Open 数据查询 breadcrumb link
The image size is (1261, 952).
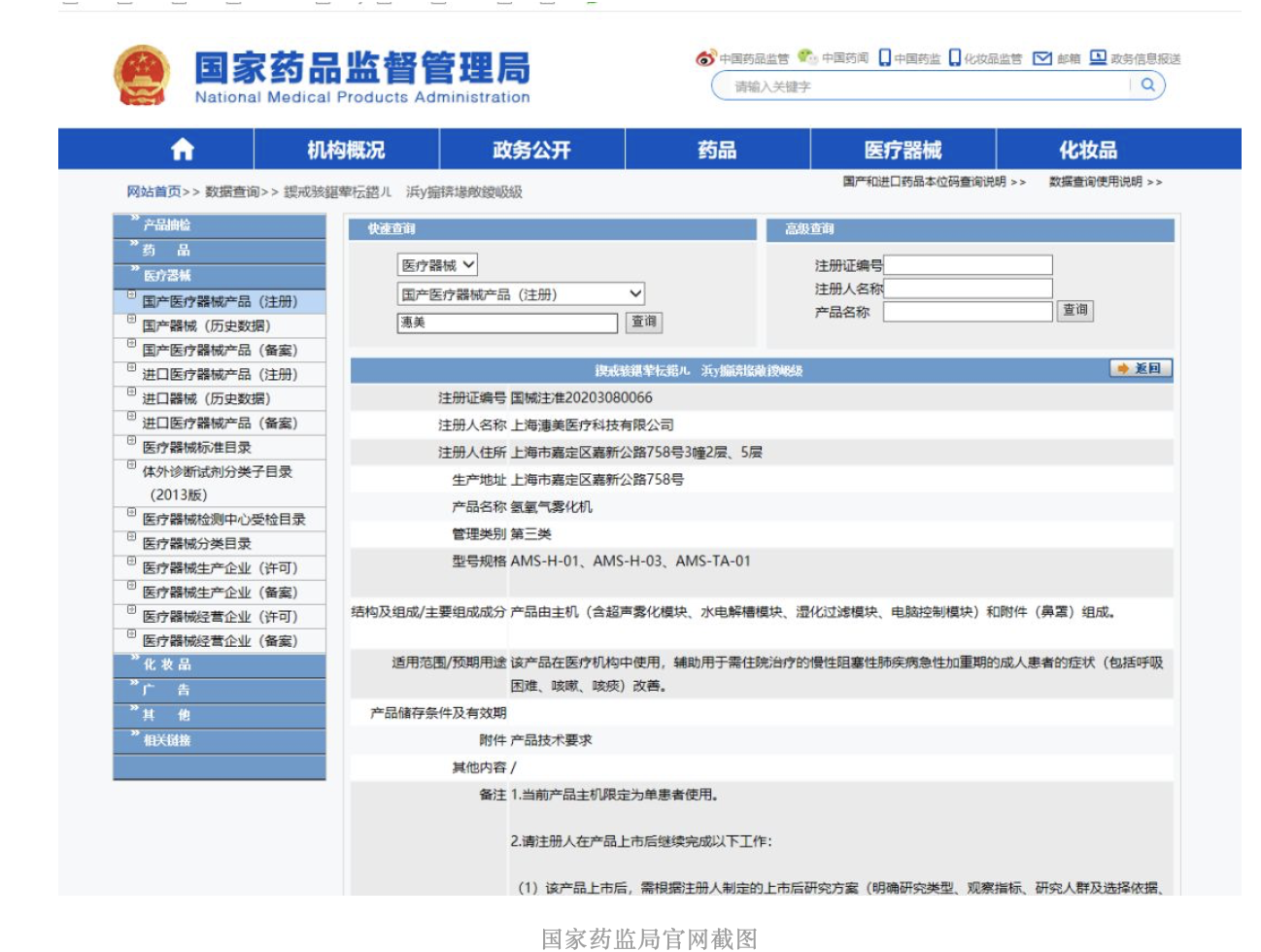(x=232, y=191)
